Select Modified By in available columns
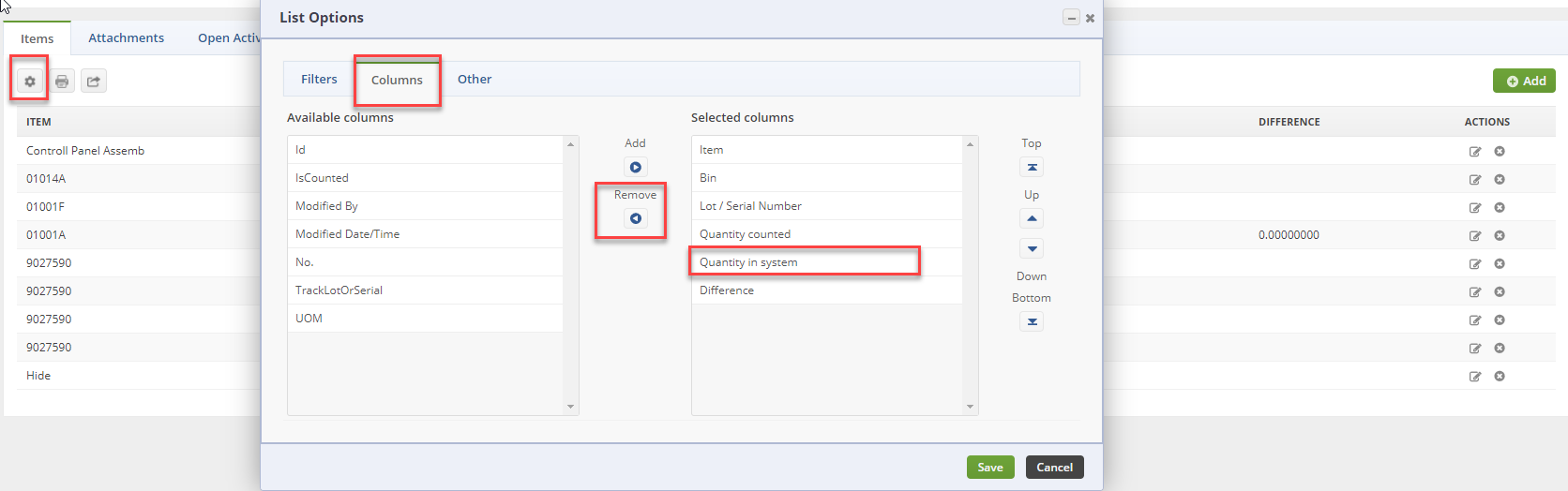 coord(327,206)
